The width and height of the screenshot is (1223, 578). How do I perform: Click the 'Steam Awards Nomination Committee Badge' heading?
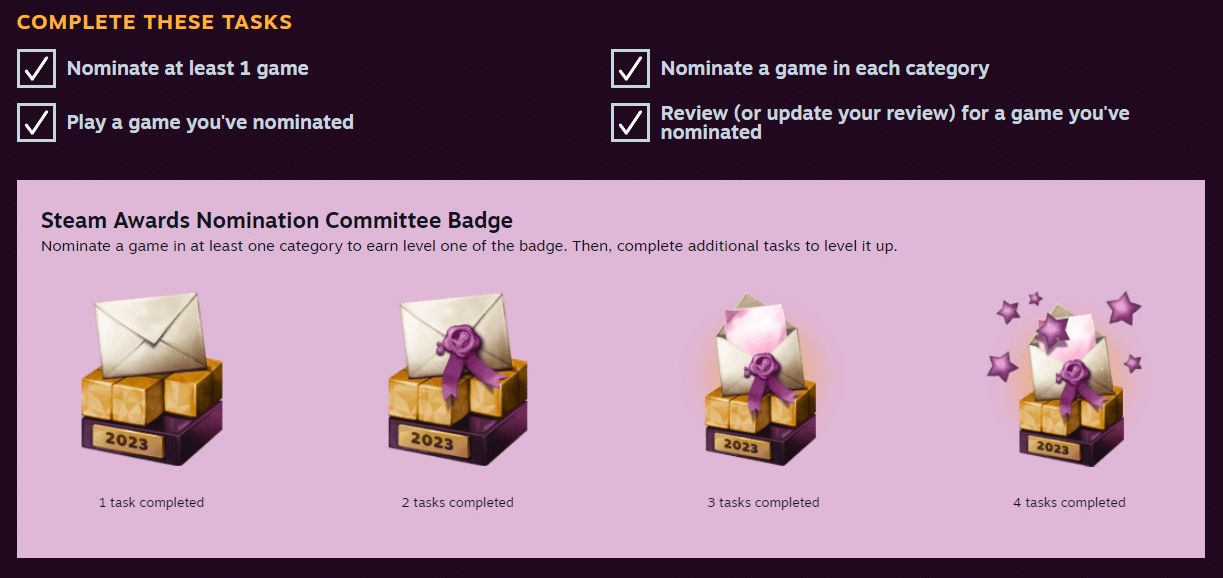point(277,220)
